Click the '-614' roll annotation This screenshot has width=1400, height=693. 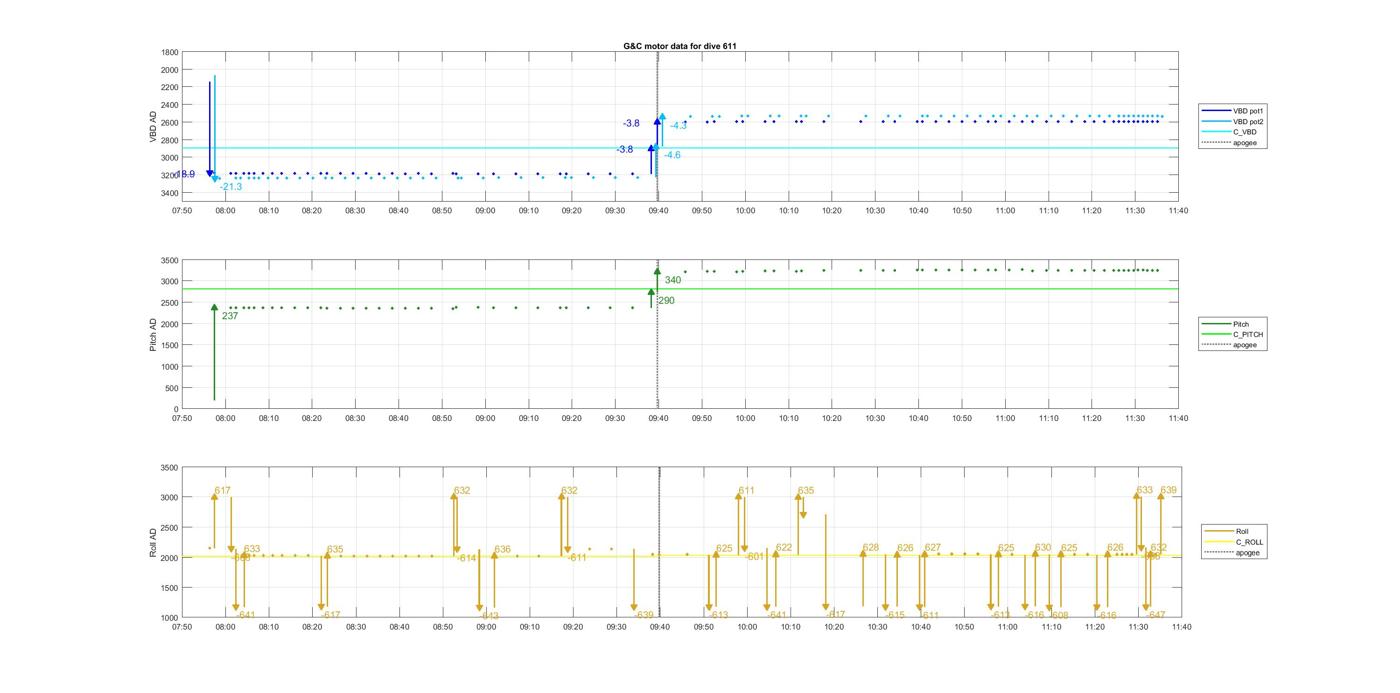tap(466, 559)
